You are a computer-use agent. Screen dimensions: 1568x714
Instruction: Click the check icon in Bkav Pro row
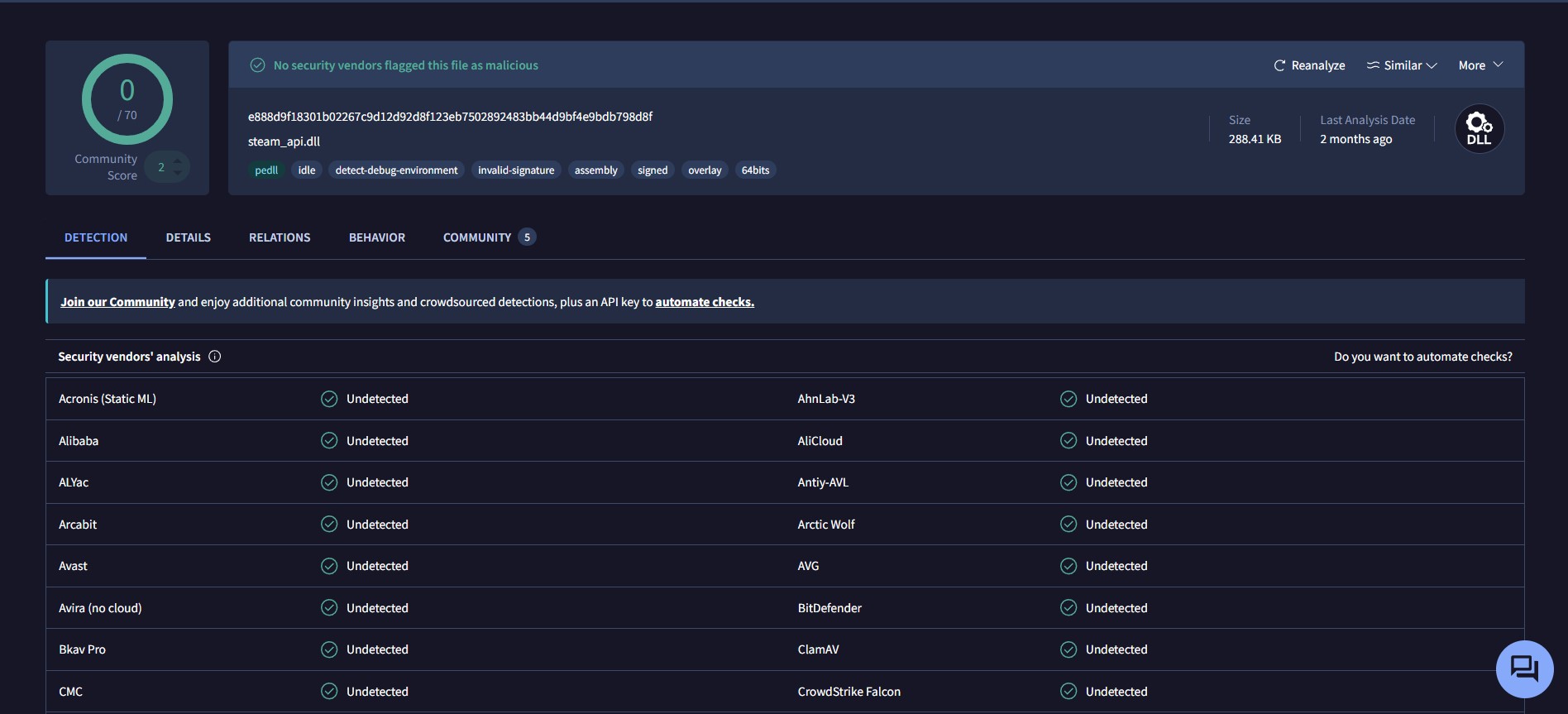point(329,649)
